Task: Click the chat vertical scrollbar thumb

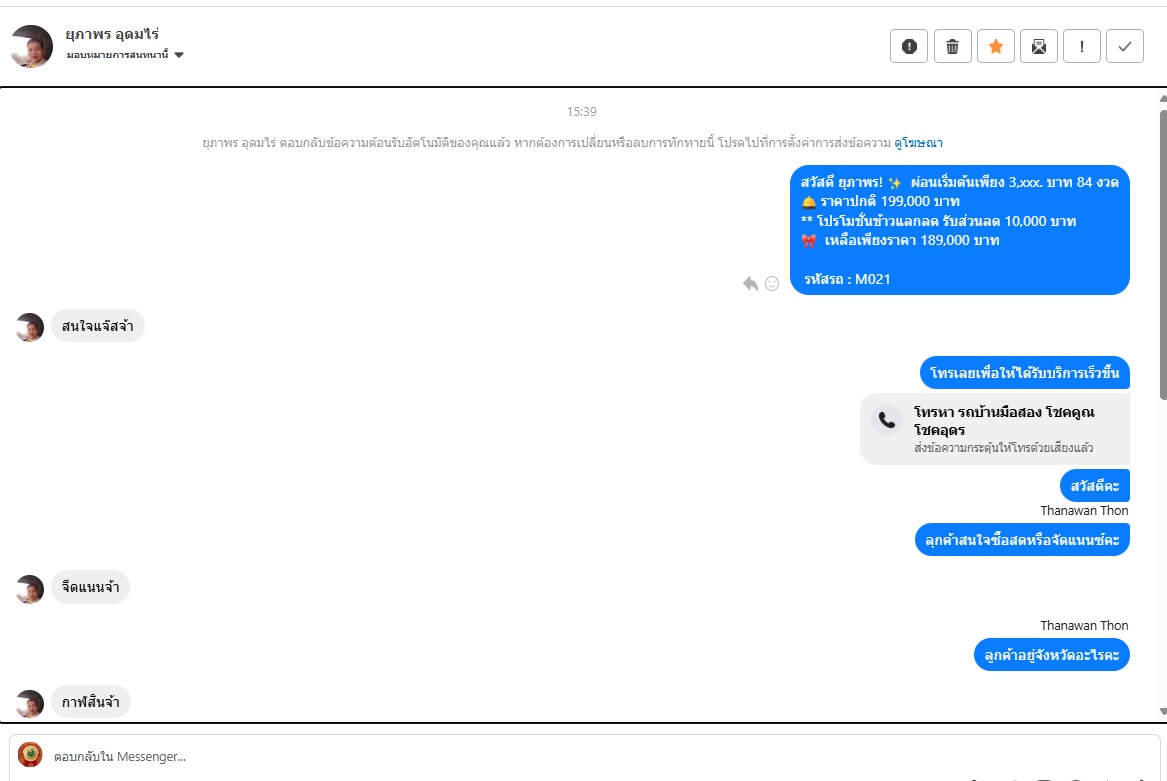Action: point(1163,254)
